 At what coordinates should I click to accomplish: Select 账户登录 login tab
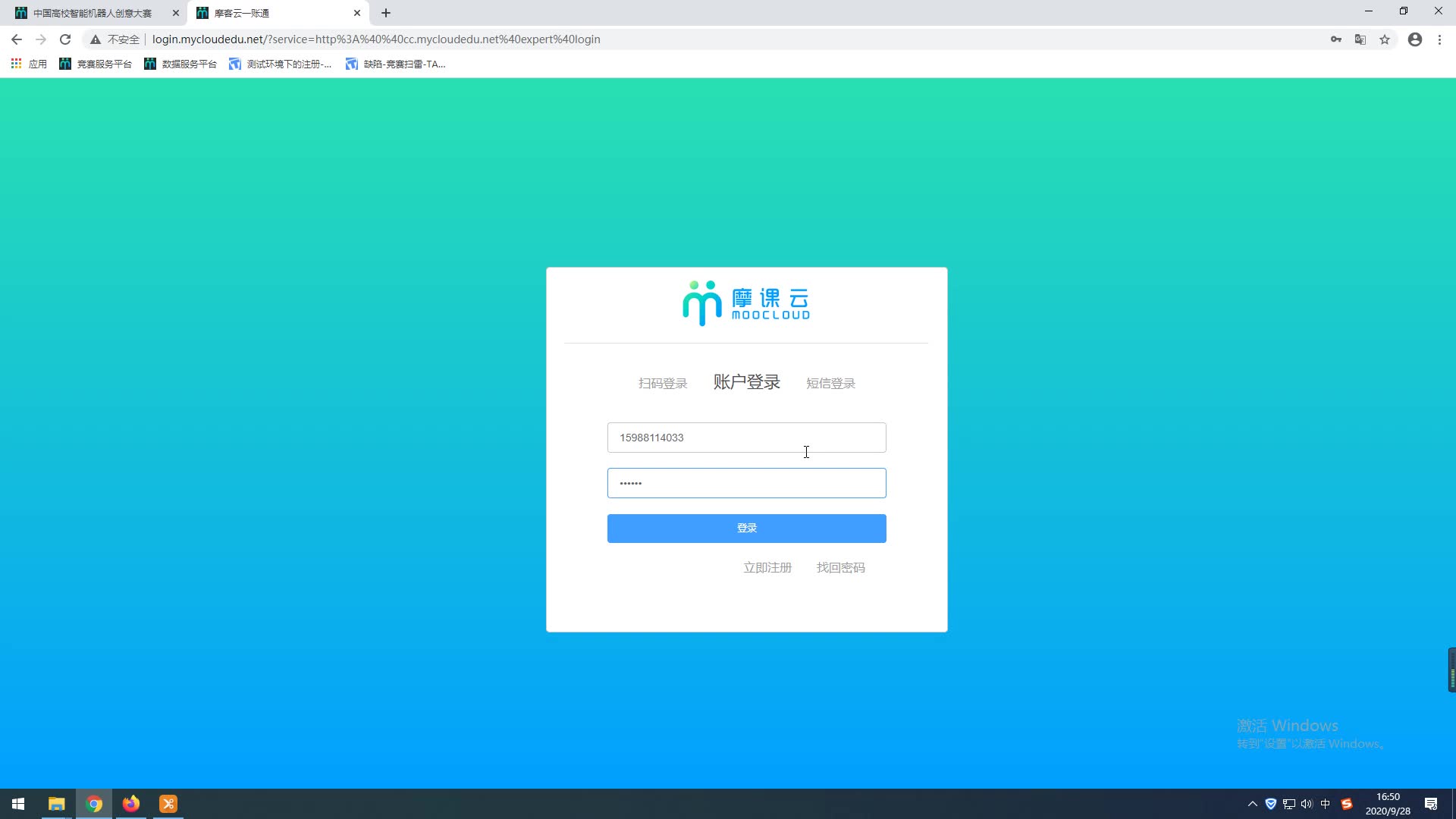pyautogui.click(x=747, y=382)
